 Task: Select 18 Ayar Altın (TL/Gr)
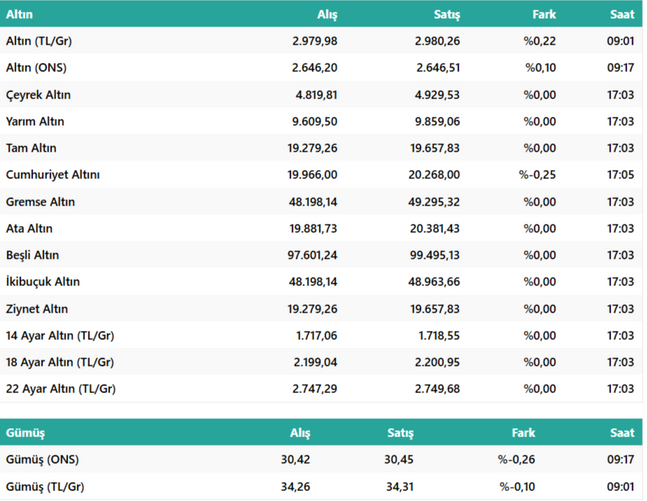tap(60, 362)
